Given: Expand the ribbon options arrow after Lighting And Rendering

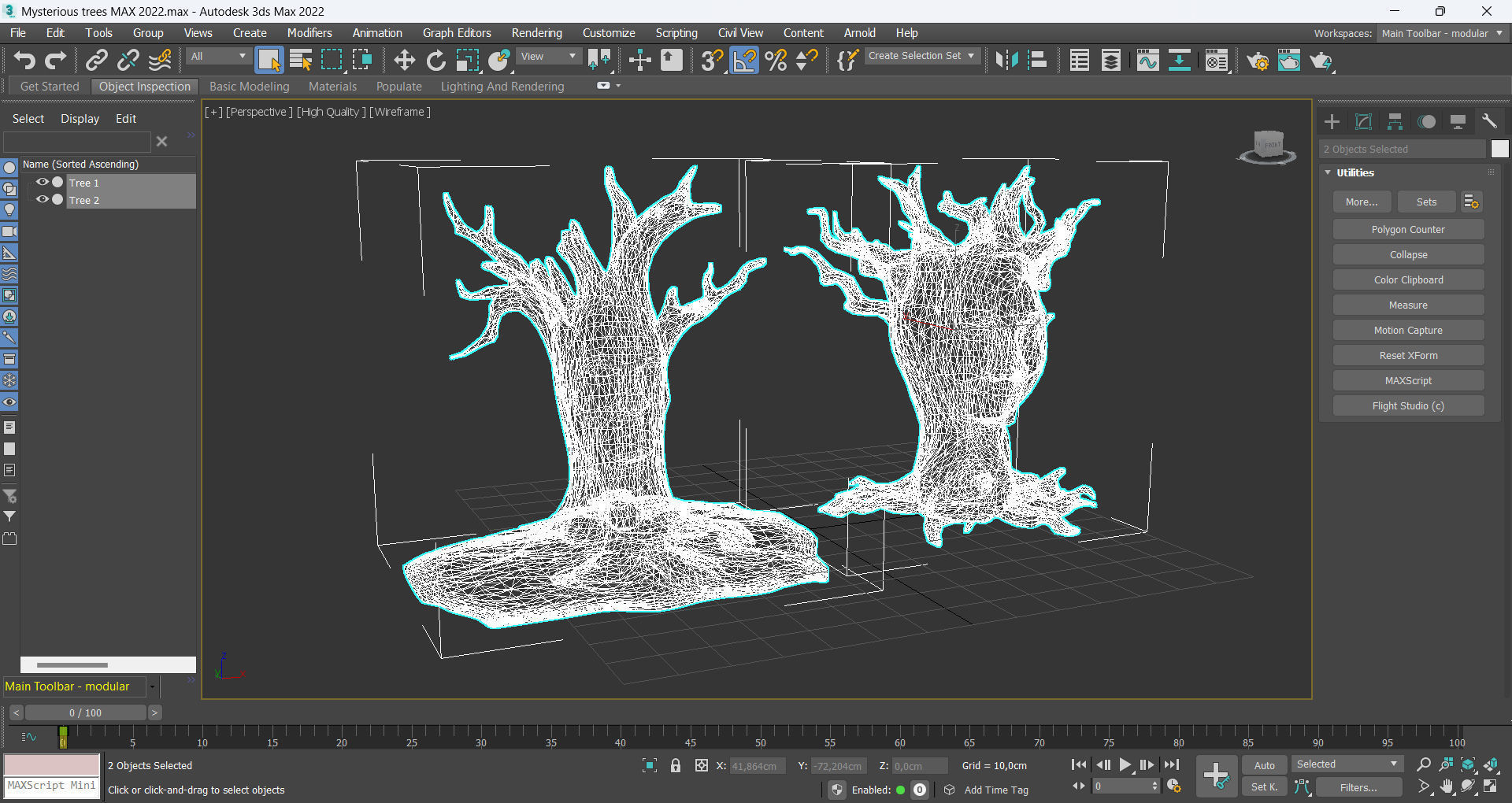Looking at the screenshot, I should [618, 86].
